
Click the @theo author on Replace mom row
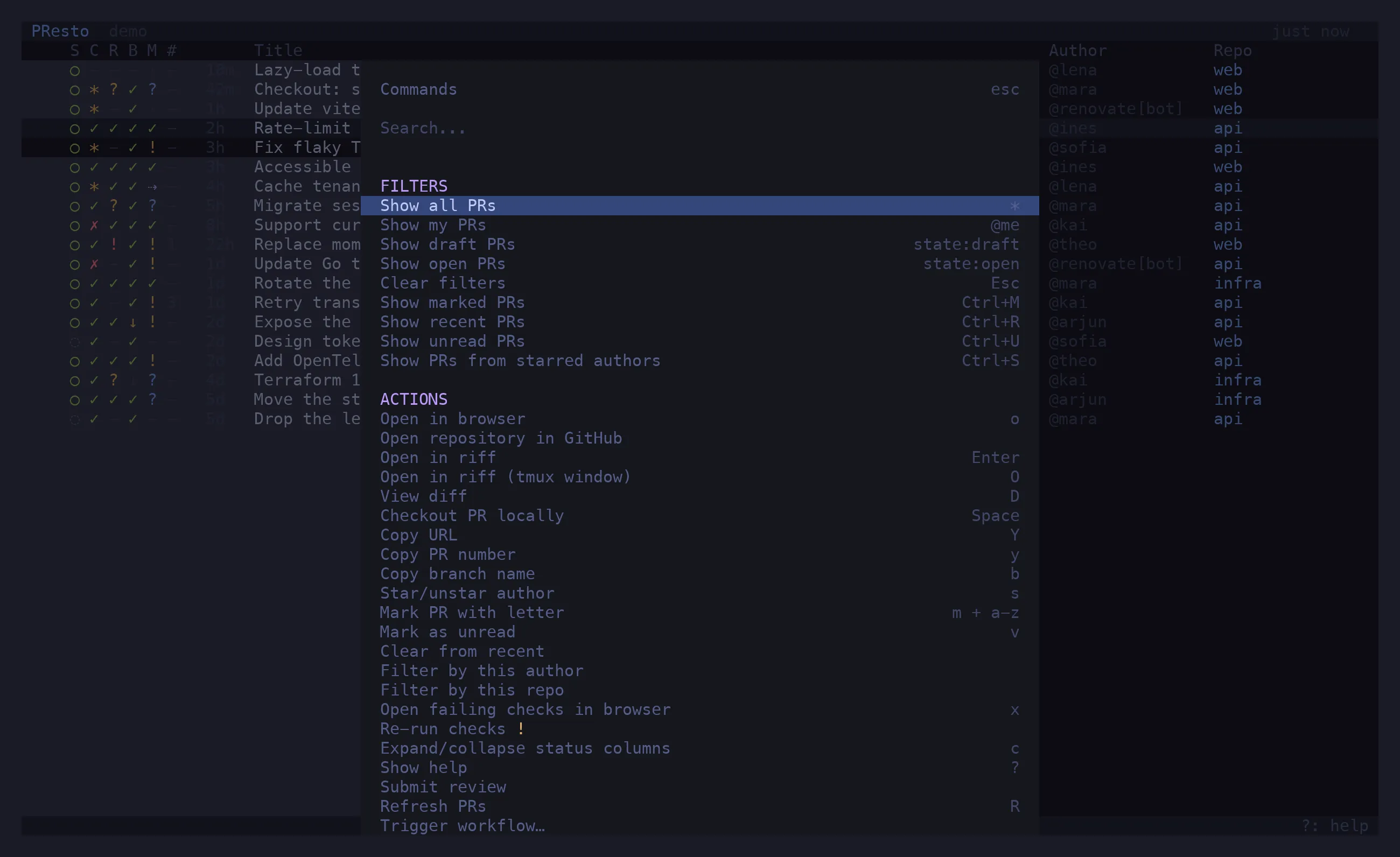[x=1073, y=244]
